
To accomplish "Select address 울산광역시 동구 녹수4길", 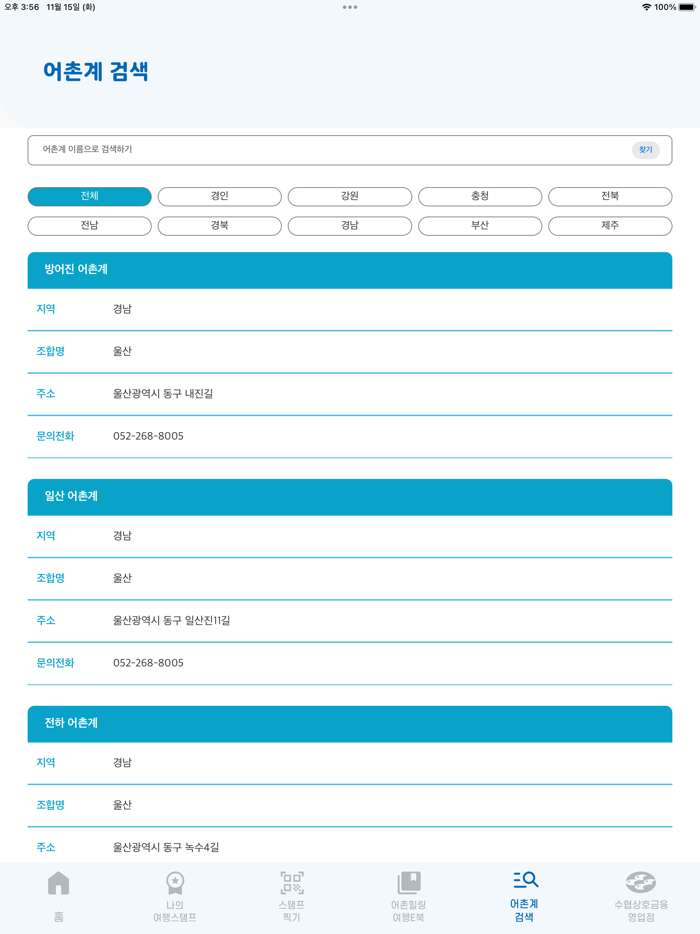I will coord(166,847).
